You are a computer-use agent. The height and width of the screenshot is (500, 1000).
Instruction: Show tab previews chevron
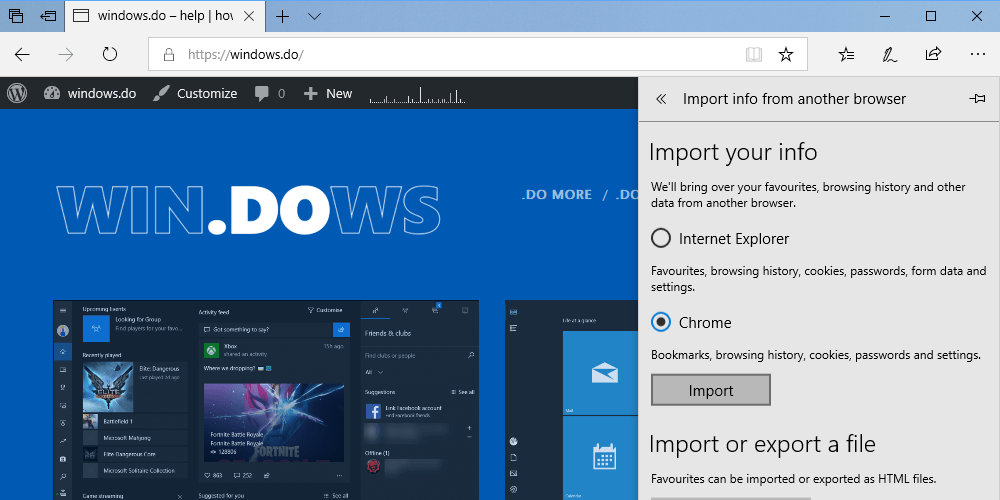pos(314,17)
